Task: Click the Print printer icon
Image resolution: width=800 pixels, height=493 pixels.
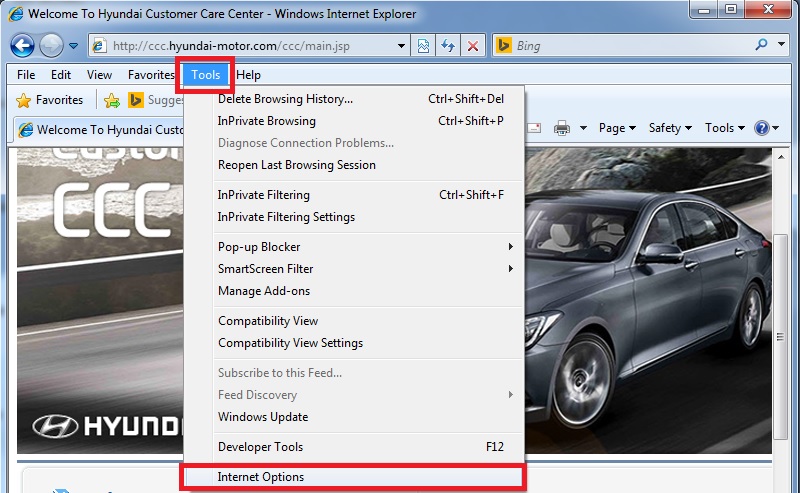Action: click(562, 128)
